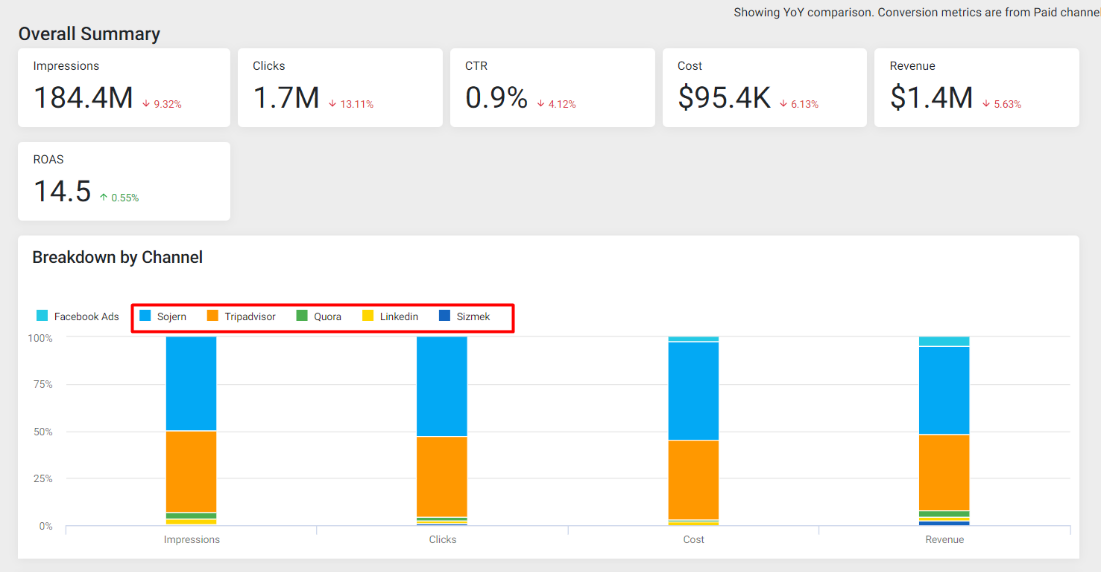The width and height of the screenshot is (1101, 572).
Task: Click the CTR card title
Action: click(x=476, y=66)
